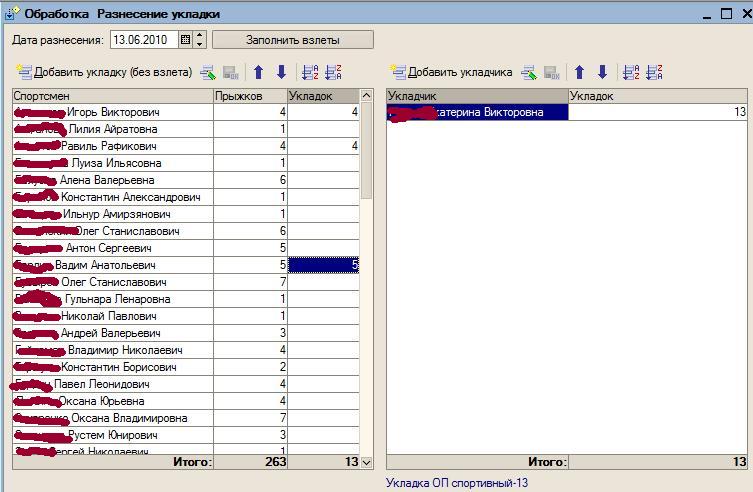Move sportsman row down with blue arrow

click(x=281, y=72)
